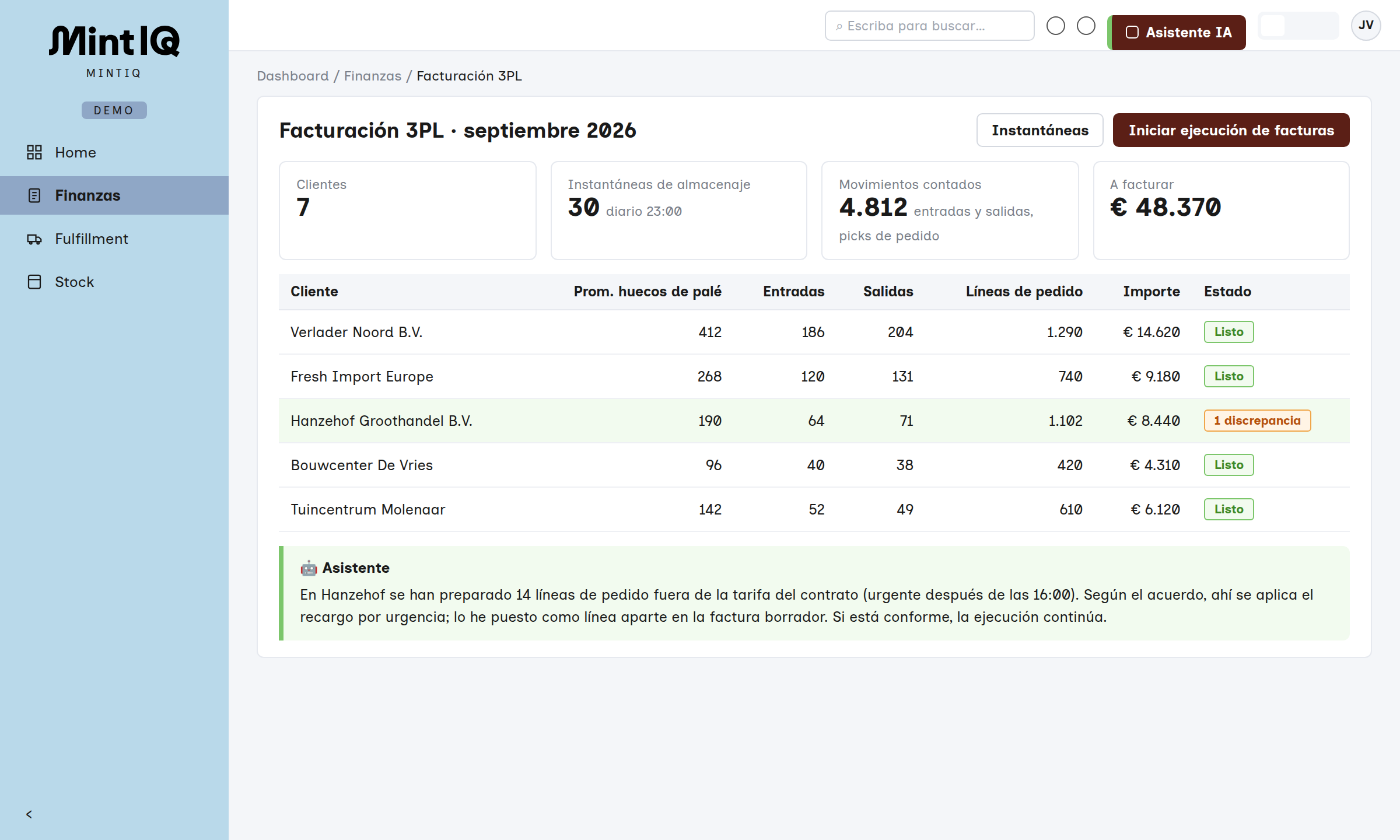
Task: Click the Fulfillment truck icon
Action: (34, 239)
